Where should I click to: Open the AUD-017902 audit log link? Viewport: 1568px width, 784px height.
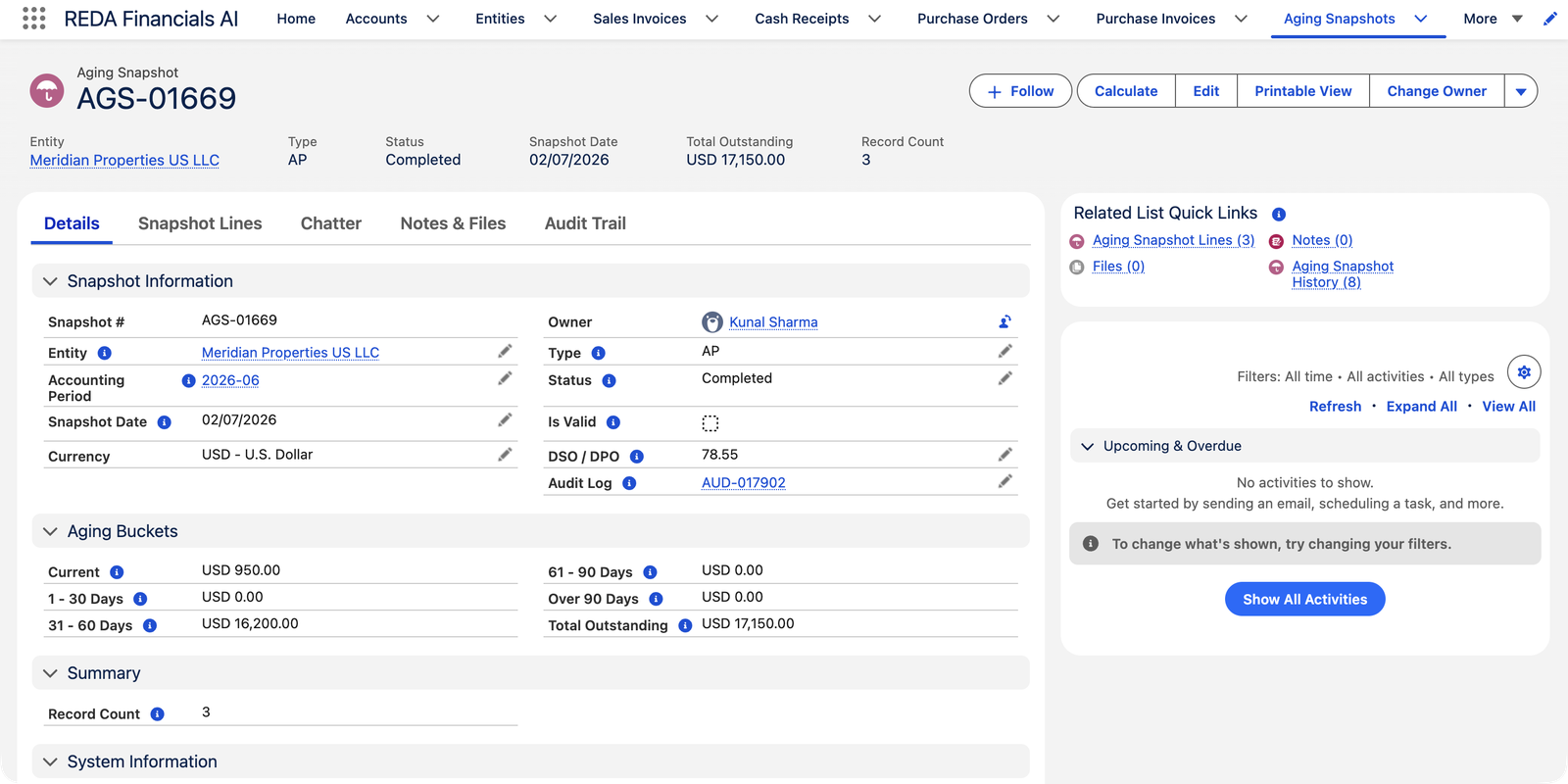(x=744, y=483)
